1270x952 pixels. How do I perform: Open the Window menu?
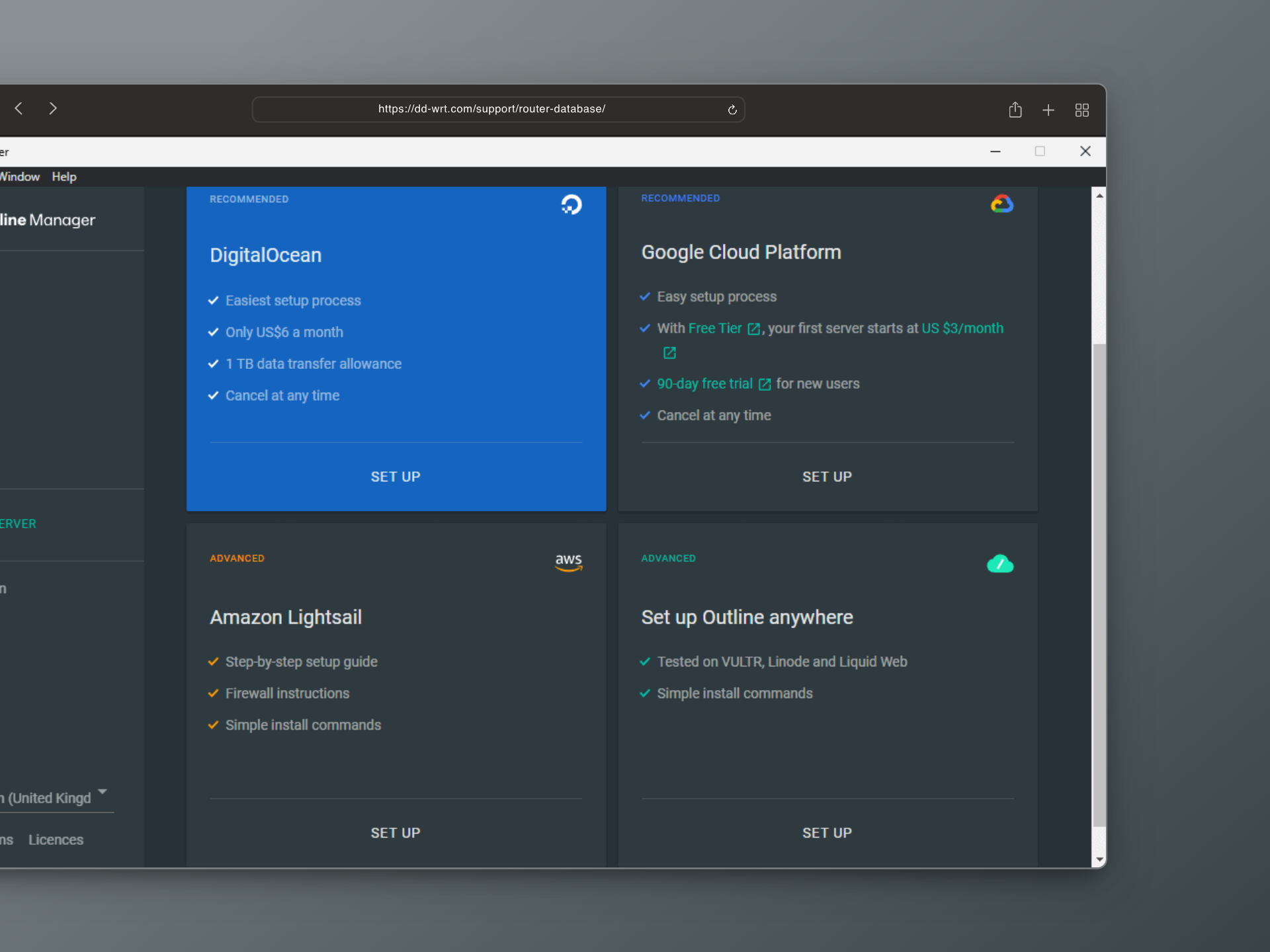(x=20, y=177)
